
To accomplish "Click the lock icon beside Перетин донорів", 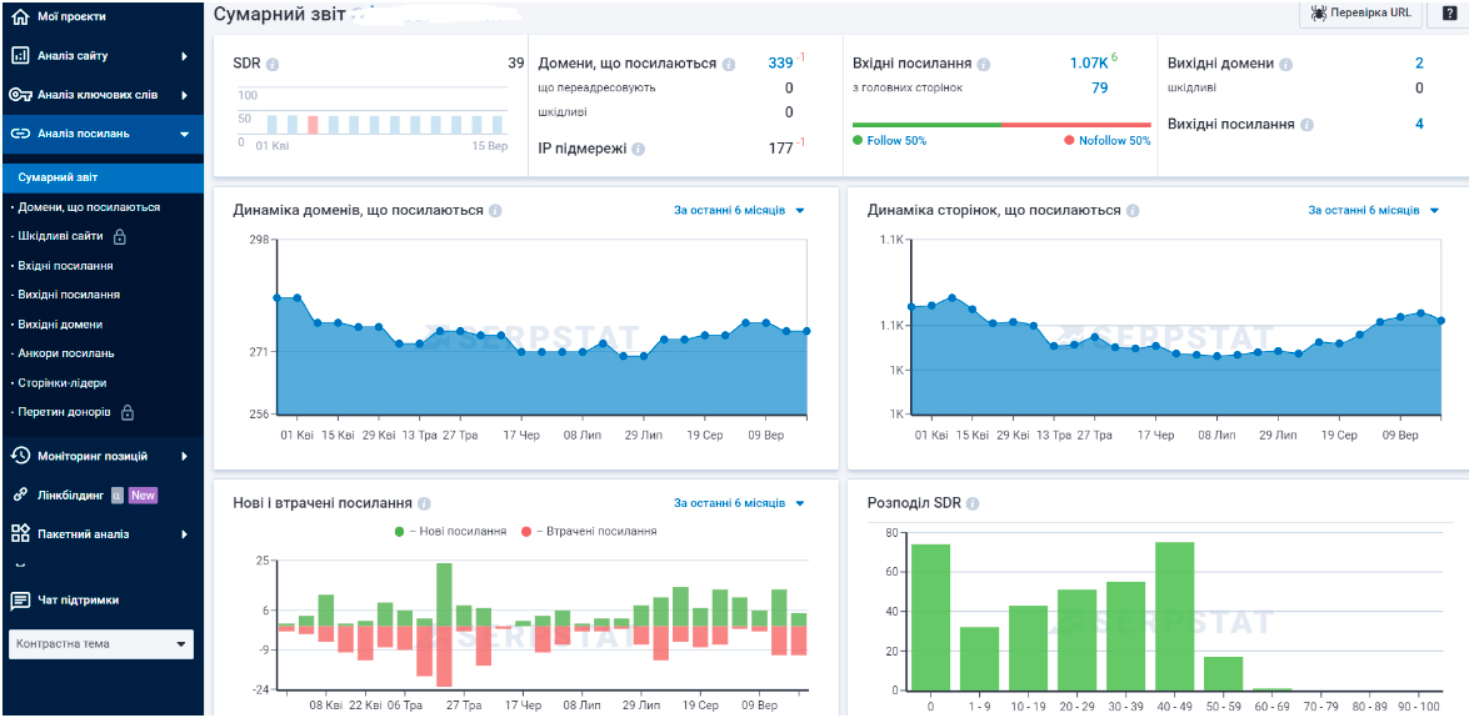I will pyautogui.click(x=127, y=412).
